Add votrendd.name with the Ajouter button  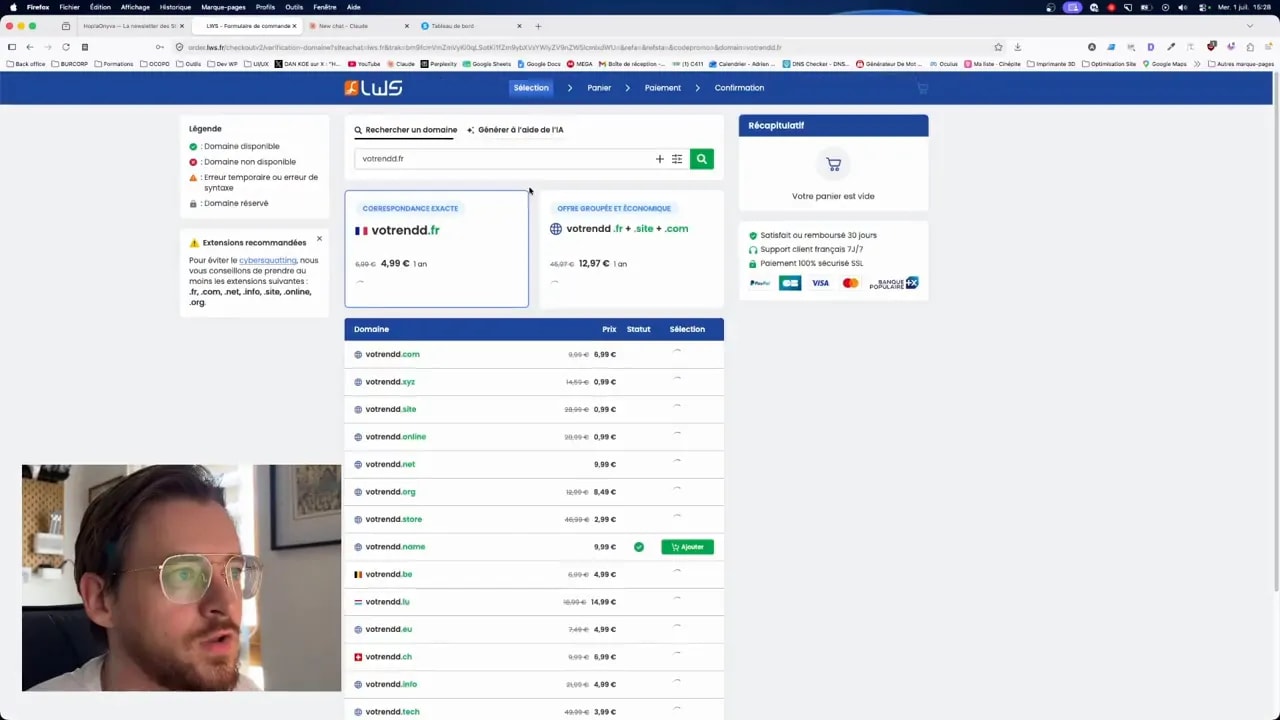(x=687, y=547)
